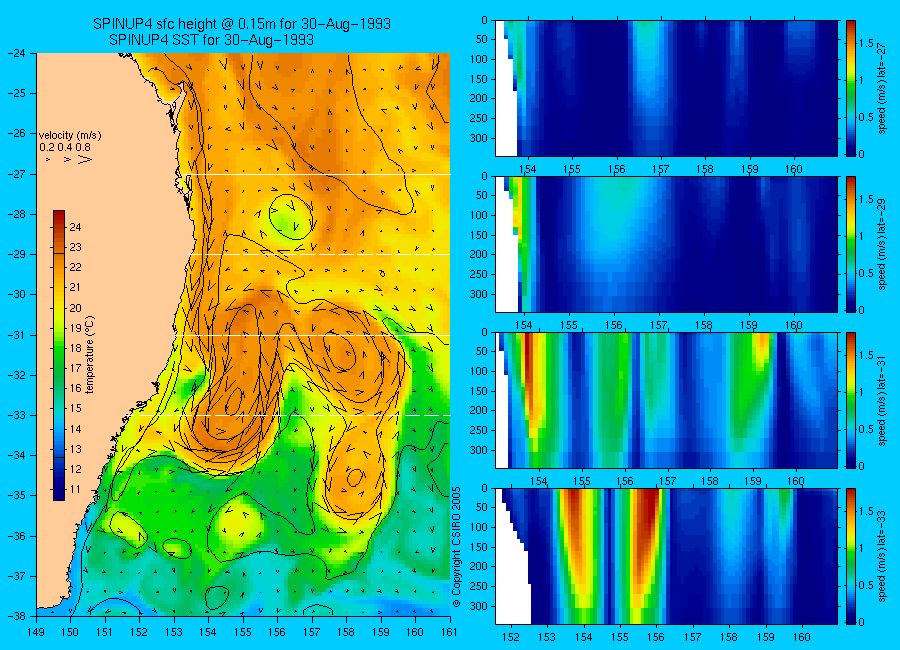Click the subtitle "SPINUP4 SST for 30-Aug-1993"
The height and width of the screenshot is (650, 900).
point(211,40)
